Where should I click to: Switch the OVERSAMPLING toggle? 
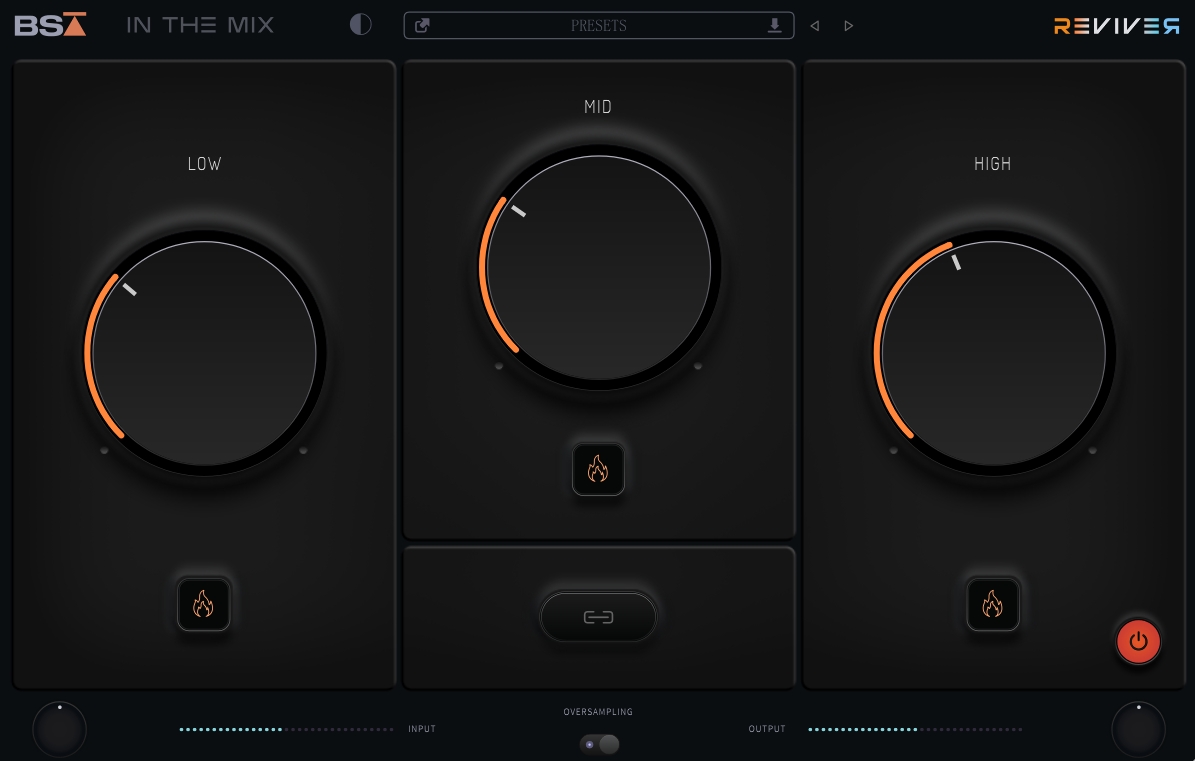point(599,744)
